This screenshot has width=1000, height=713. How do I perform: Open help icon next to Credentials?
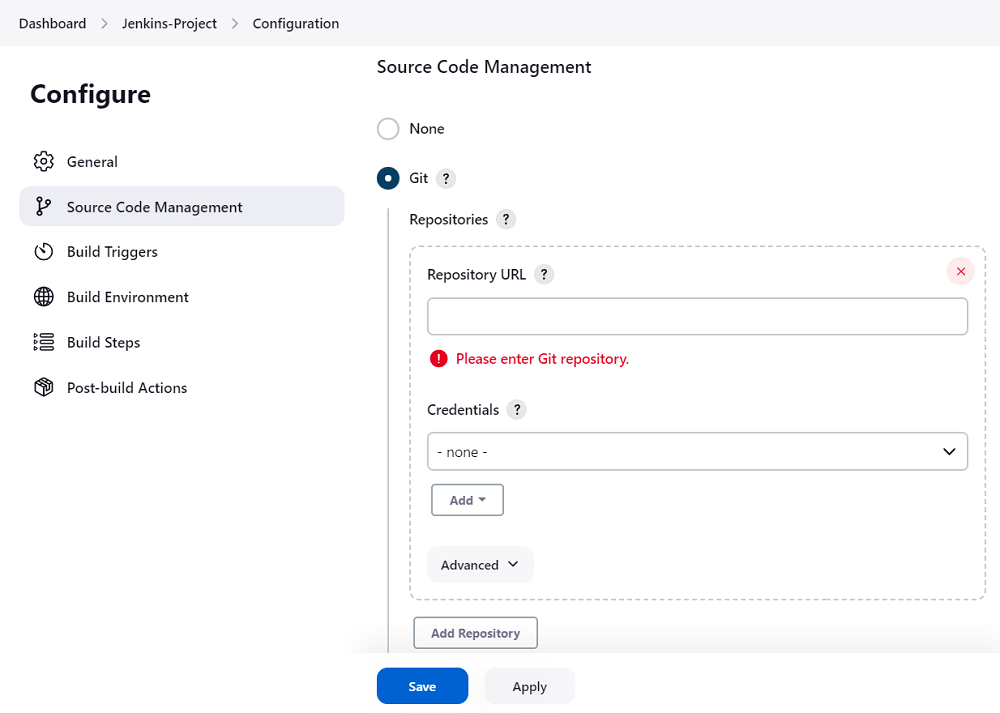(516, 410)
